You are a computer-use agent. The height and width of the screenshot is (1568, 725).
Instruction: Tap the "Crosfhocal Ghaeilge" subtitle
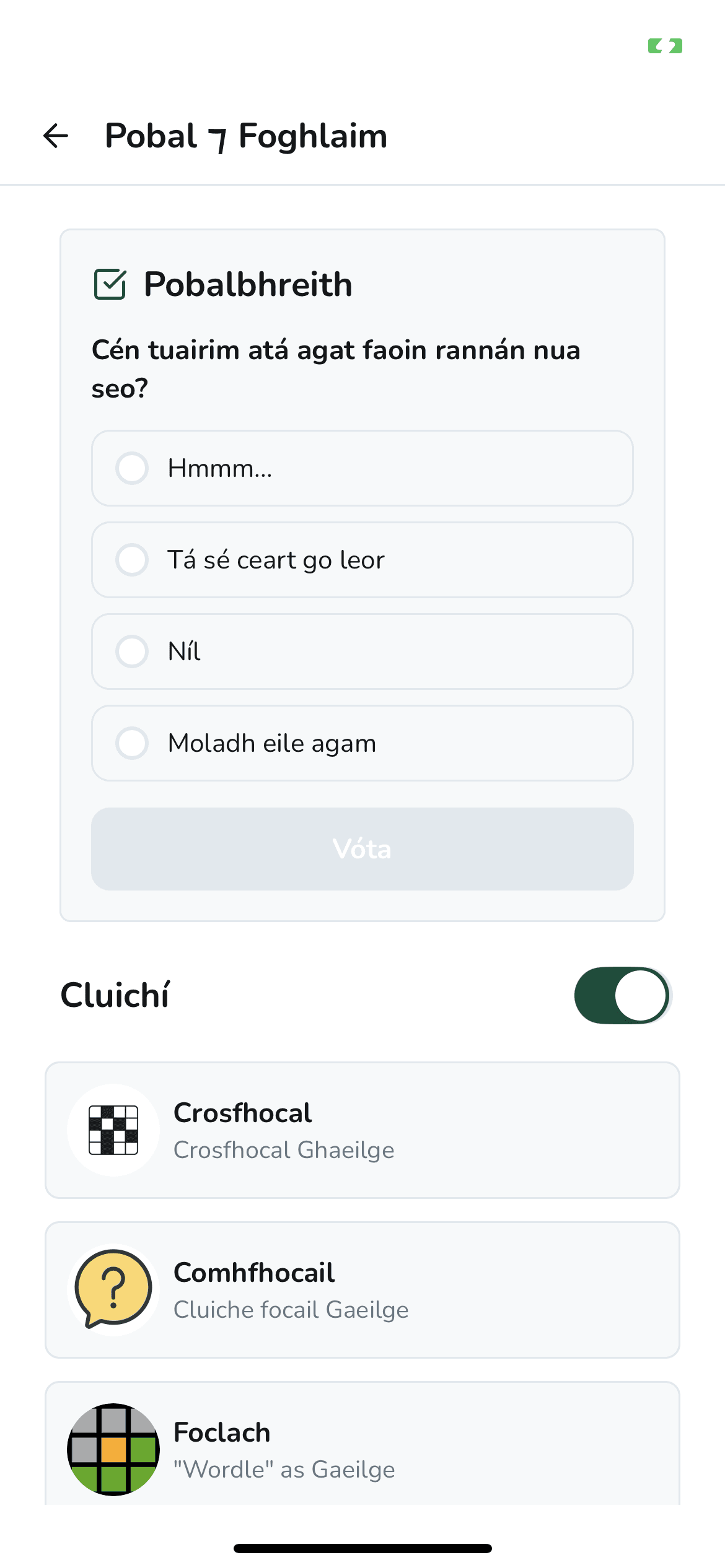284,1150
